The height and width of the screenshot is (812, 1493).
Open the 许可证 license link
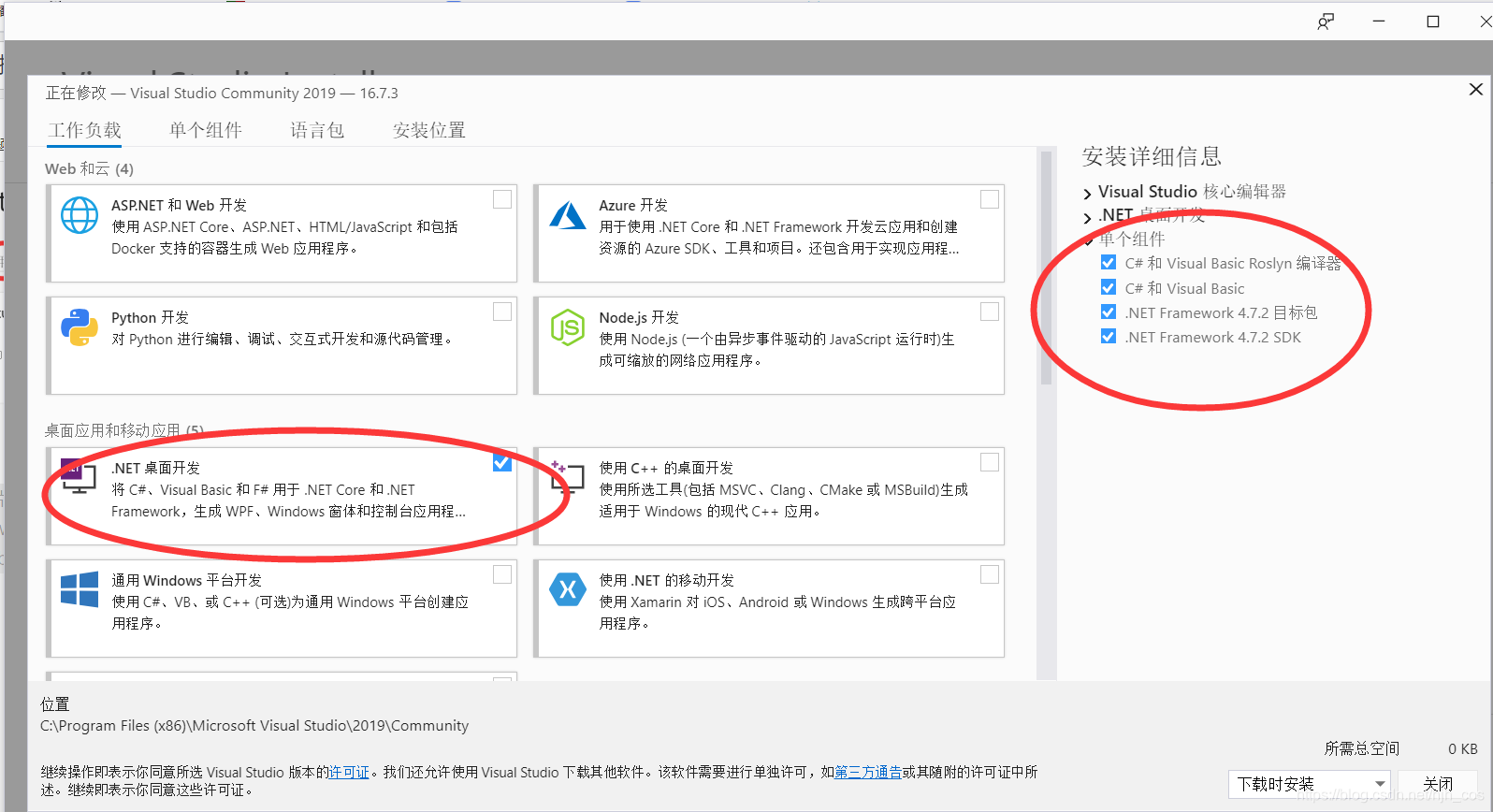349,773
